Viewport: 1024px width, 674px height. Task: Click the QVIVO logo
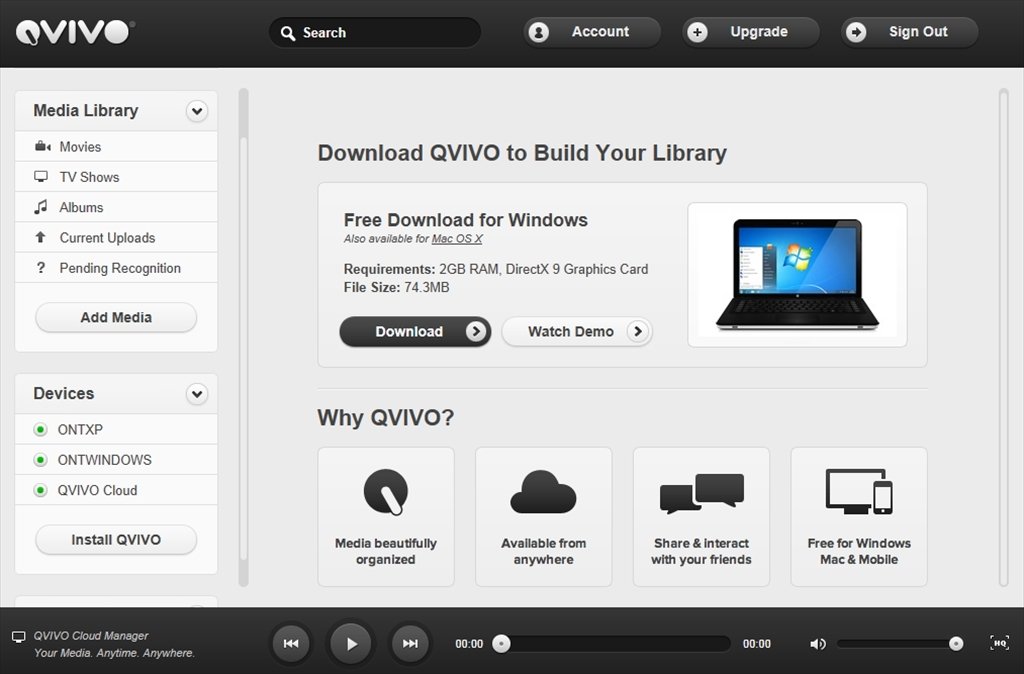tap(75, 32)
